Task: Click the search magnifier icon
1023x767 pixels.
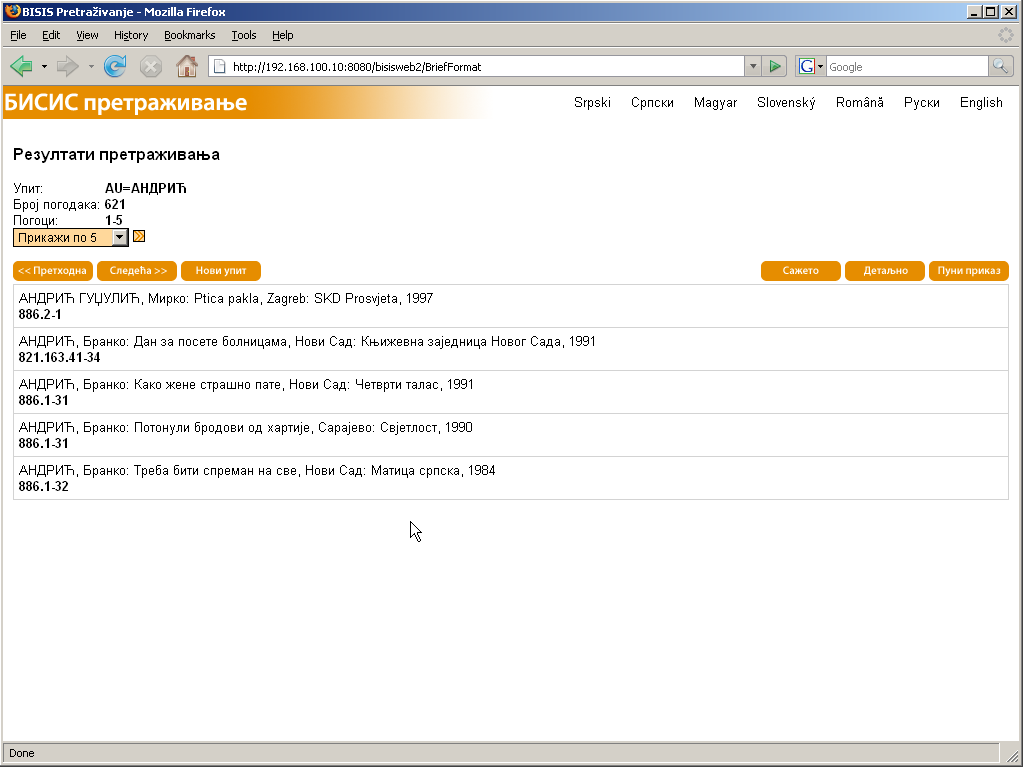Action: (1000, 67)
